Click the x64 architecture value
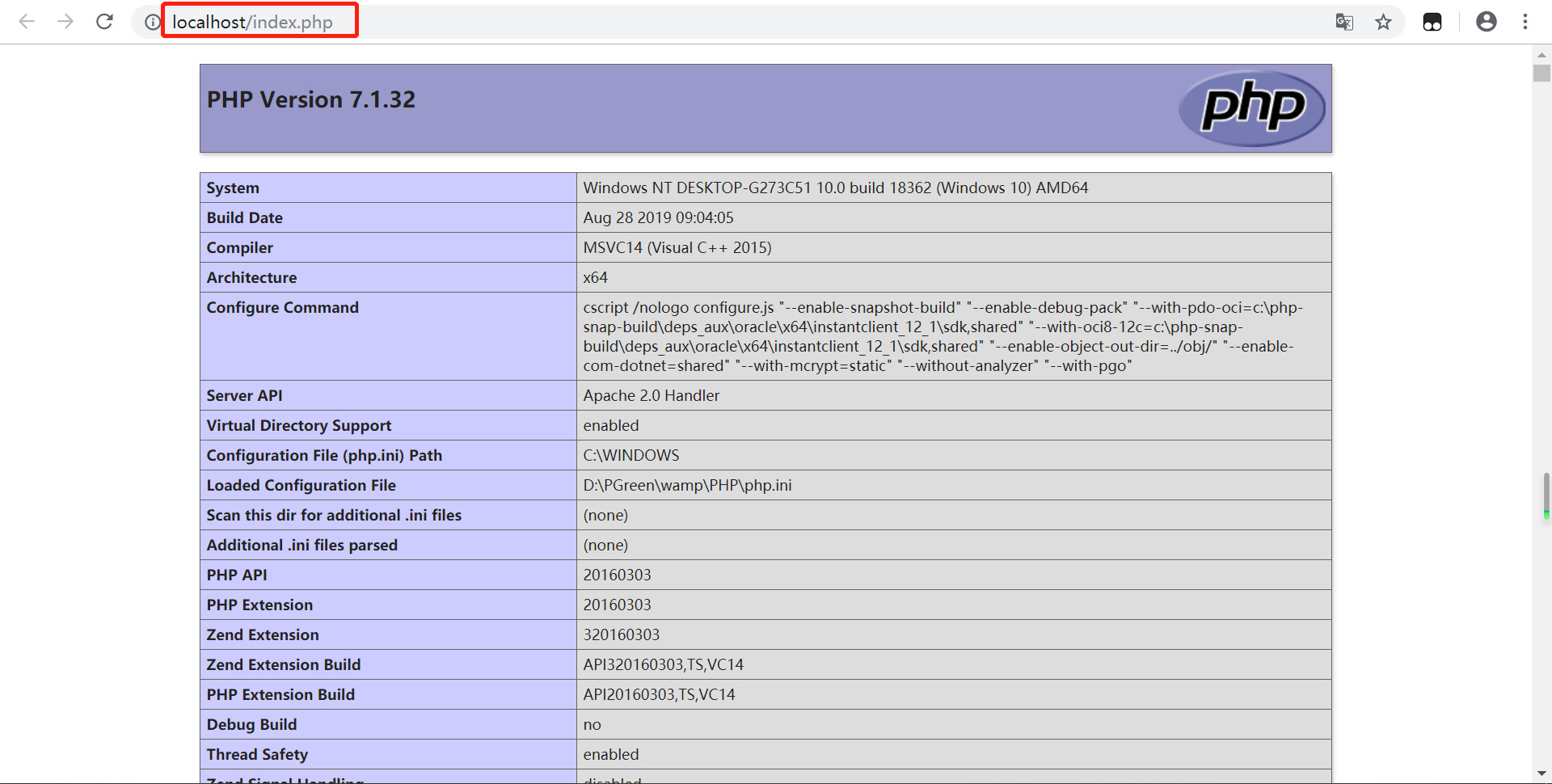Screen dimensions: 1552x784 595,277
